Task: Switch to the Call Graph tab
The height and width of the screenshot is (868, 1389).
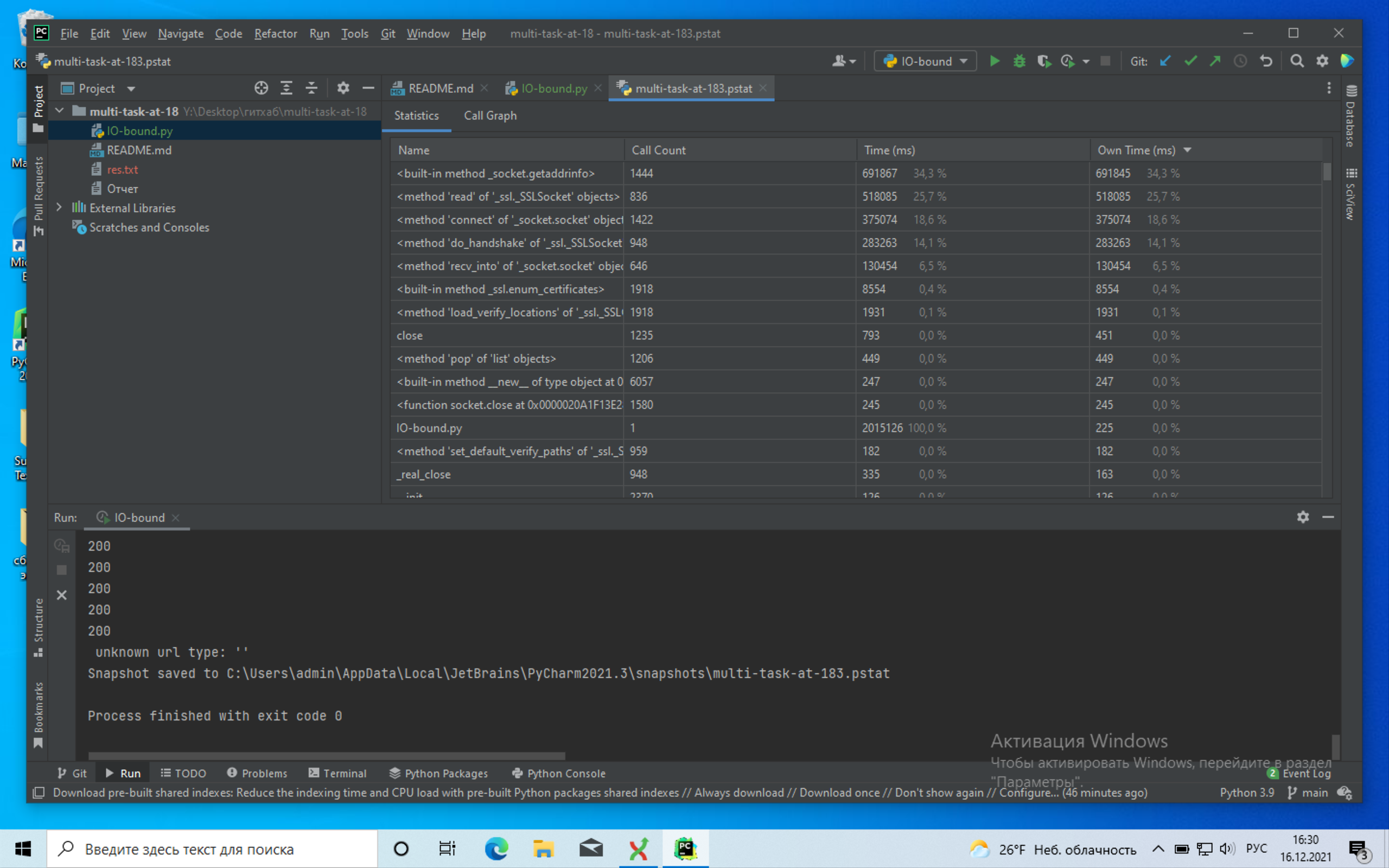Action: [489, 116]
